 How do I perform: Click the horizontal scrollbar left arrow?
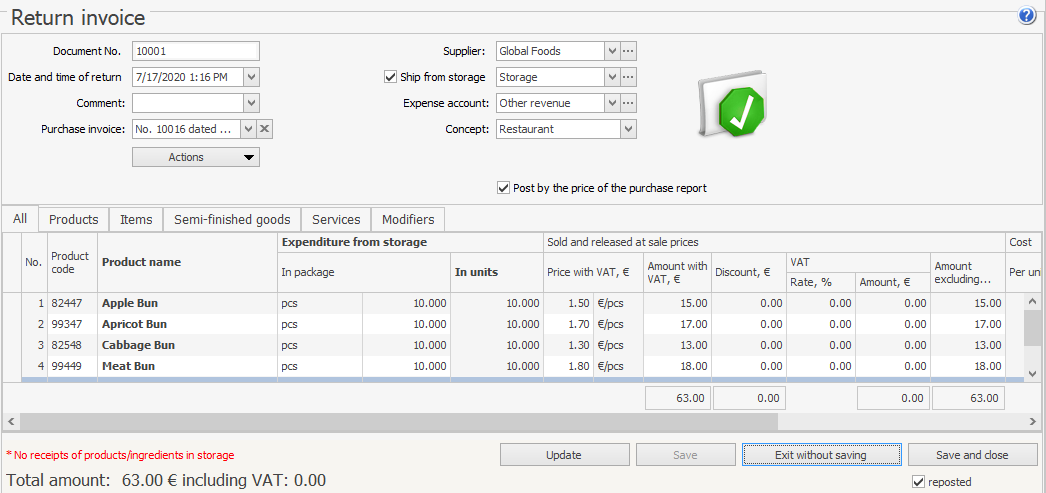(10, 422)
